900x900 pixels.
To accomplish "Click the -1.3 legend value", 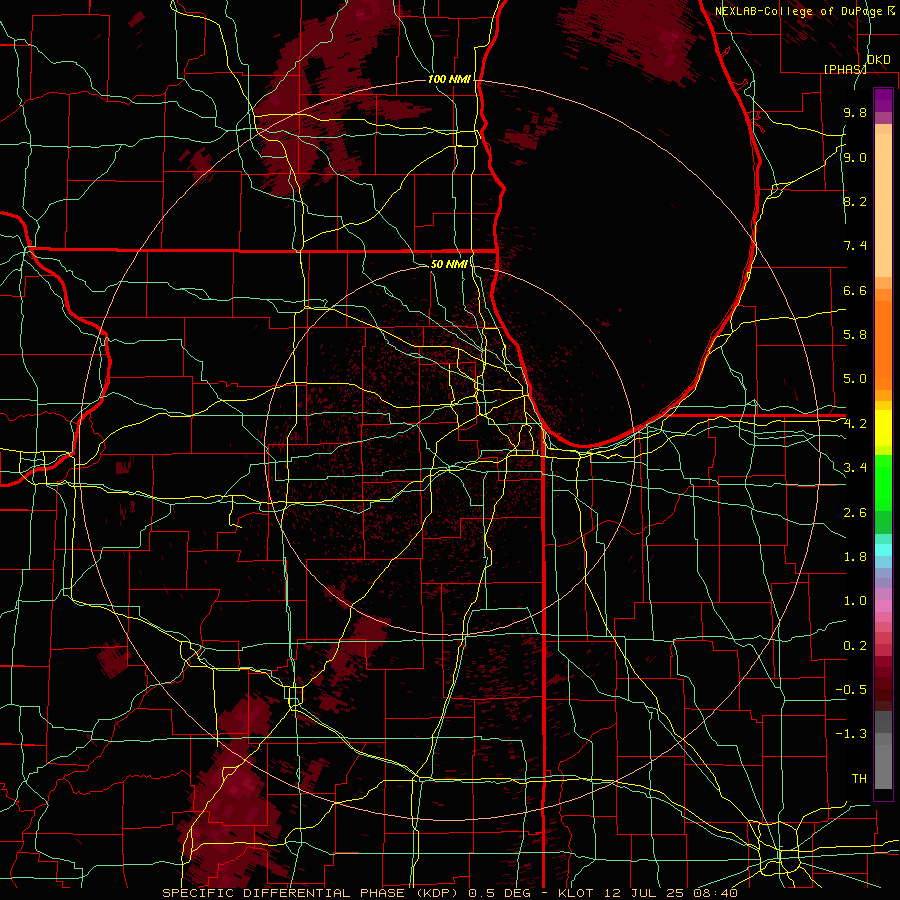I will point(851,734).
